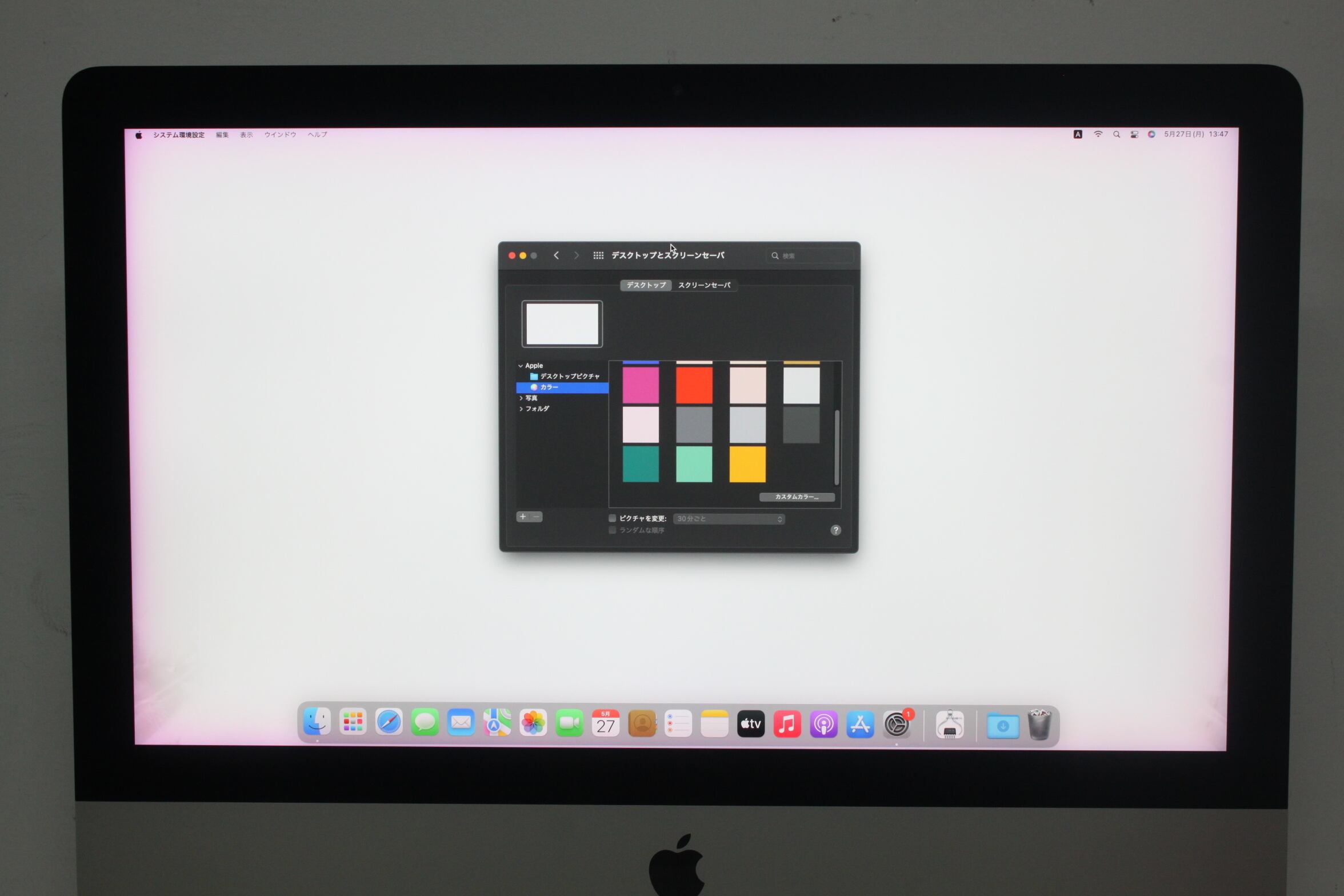Toggle the ランダムな順序 checkbox
The image size is (1344, 896).
pyautogui.click(x=612, y=530)
